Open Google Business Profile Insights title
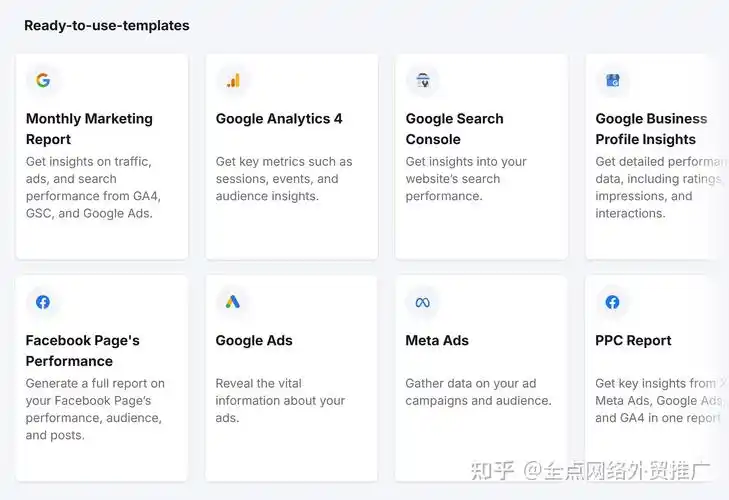The image size is (729, 500). click(651, 129)
